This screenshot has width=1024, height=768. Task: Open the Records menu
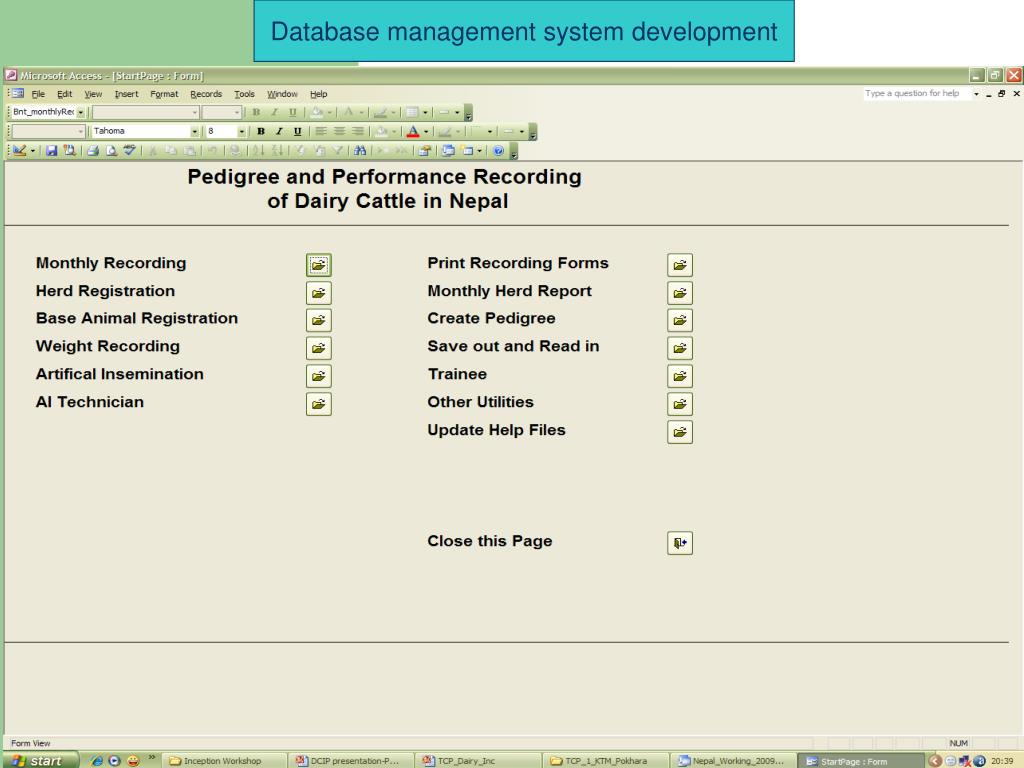point(206,94)
